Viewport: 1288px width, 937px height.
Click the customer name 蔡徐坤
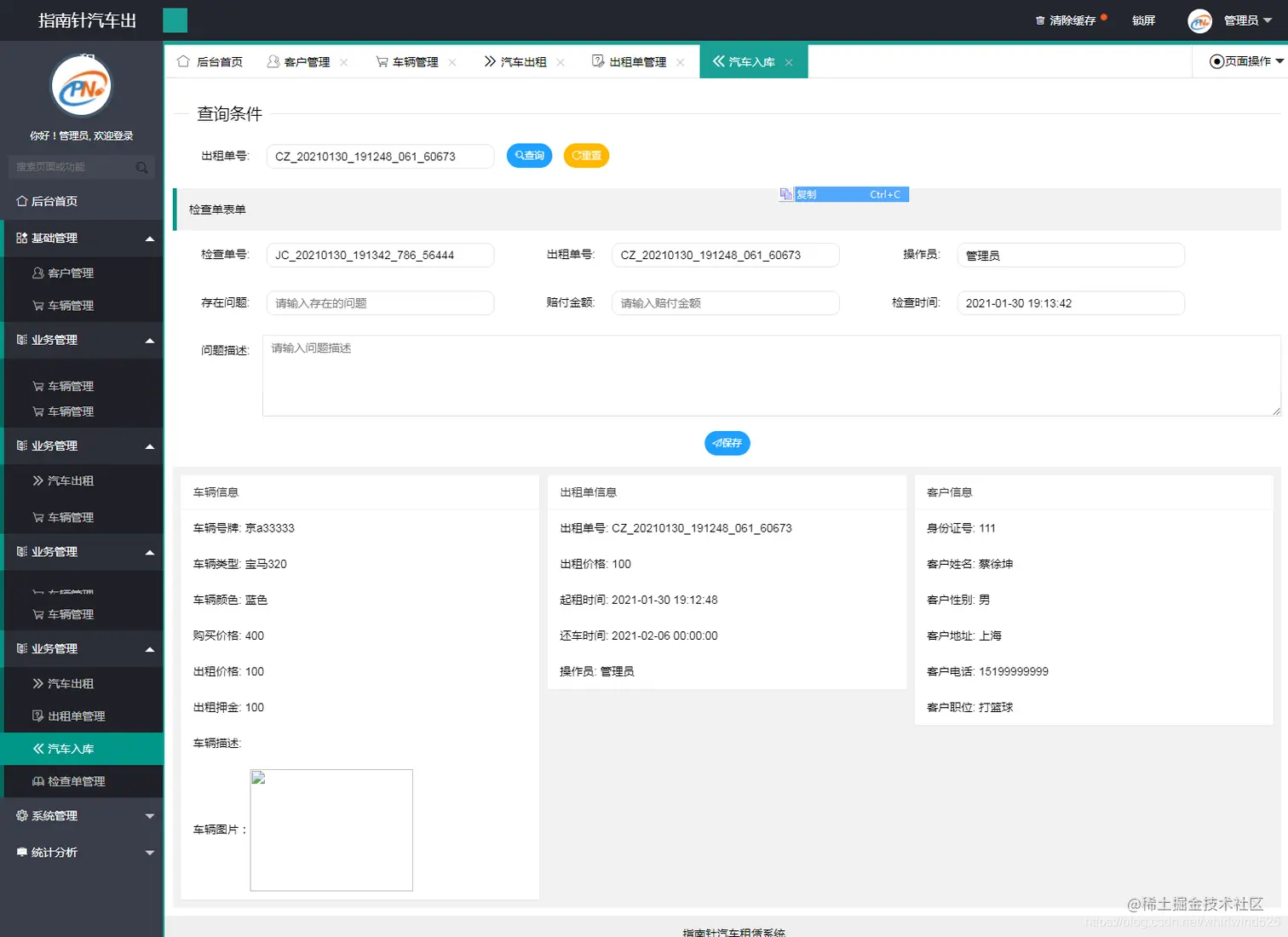click(x=996, y=564)
